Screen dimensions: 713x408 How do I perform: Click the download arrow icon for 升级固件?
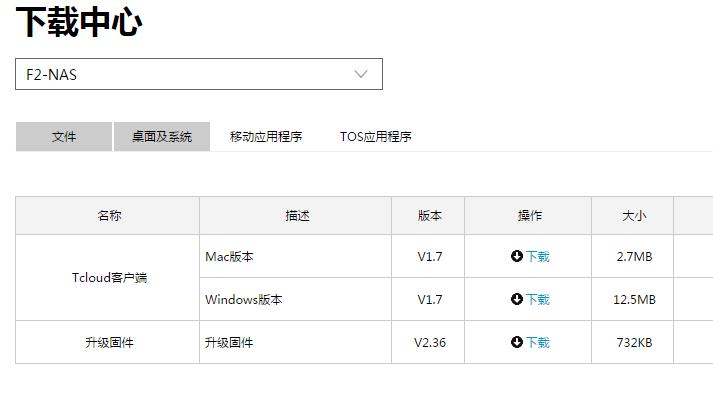click(517, 342)
